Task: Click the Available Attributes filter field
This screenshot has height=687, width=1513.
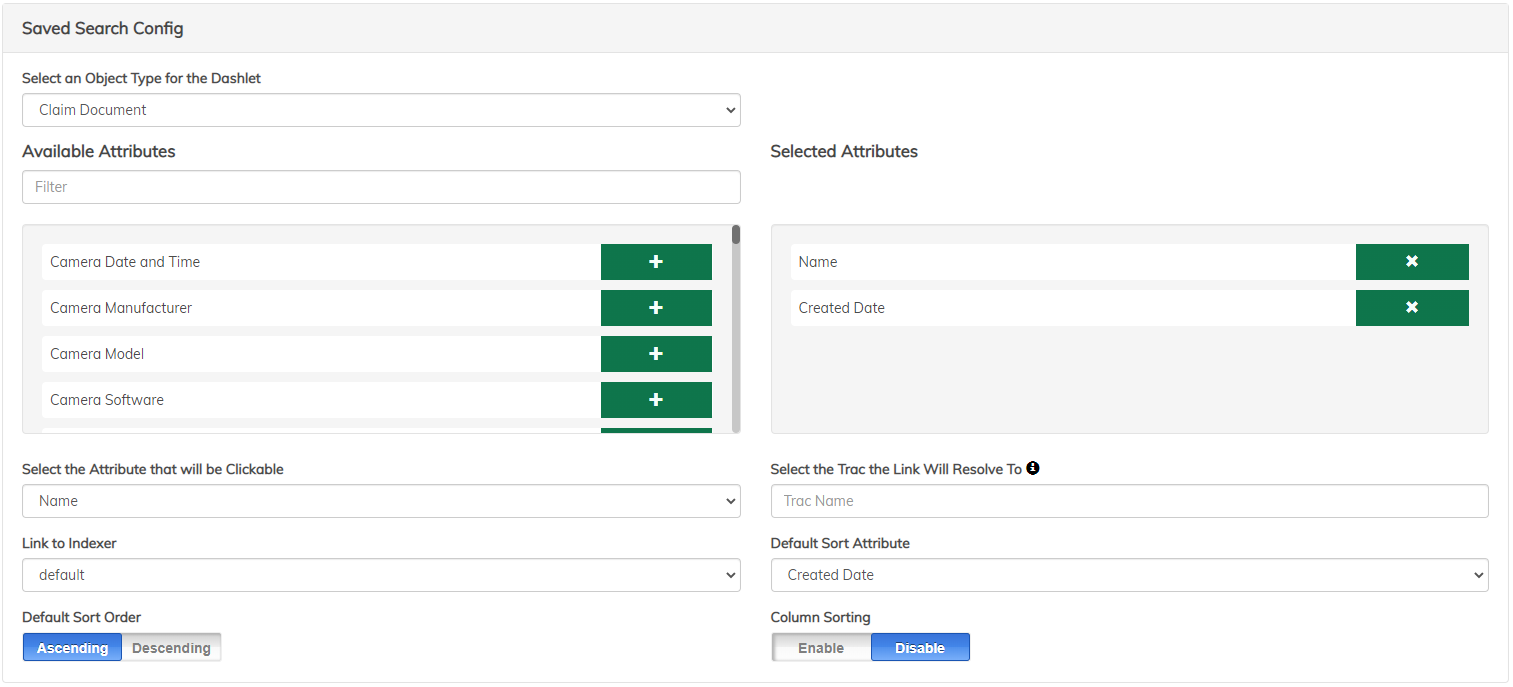Action: 381,187
